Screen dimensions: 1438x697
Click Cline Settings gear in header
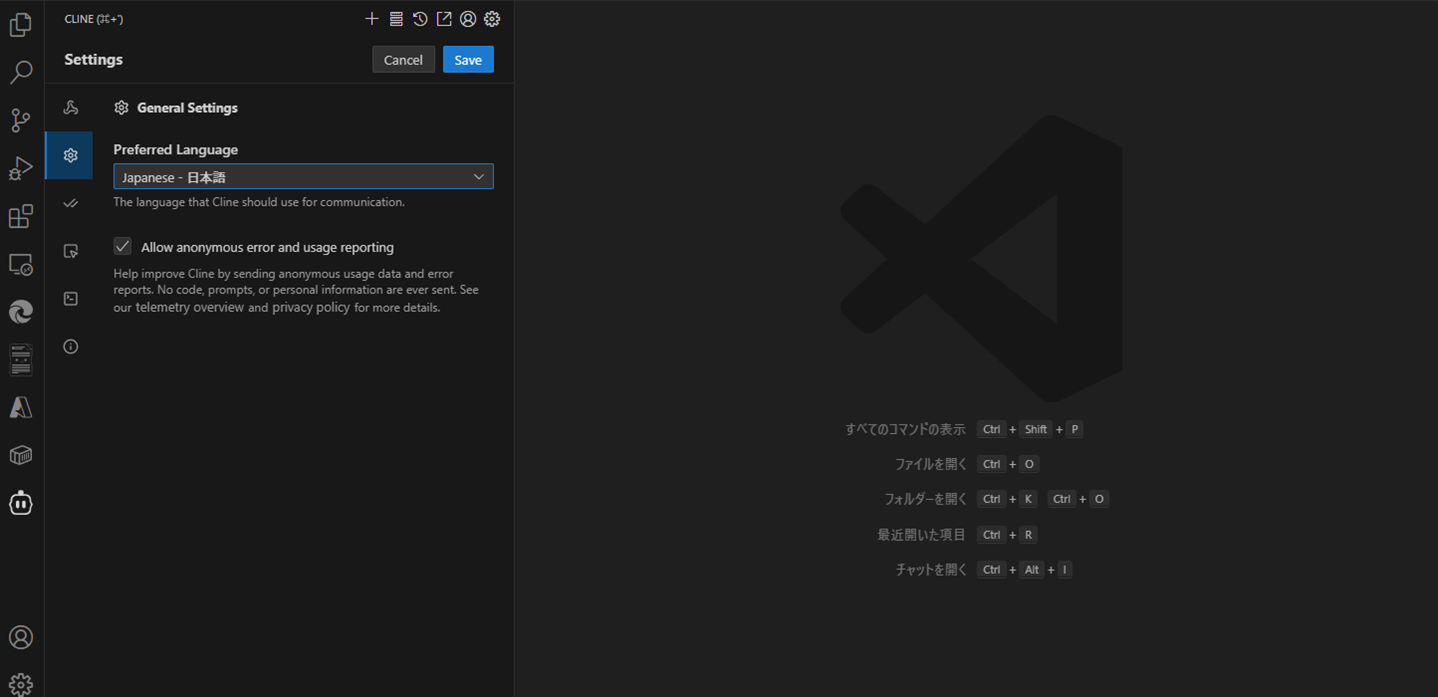click(x=492, y=19)
